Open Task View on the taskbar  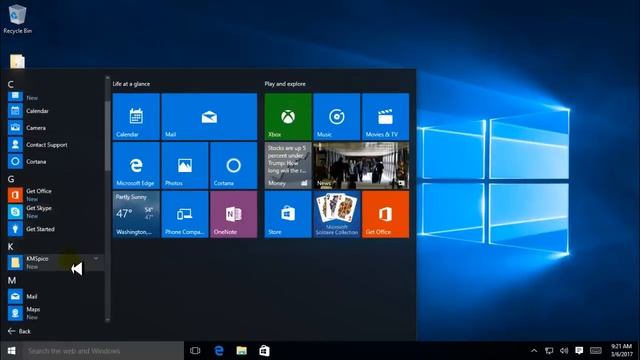195,351
